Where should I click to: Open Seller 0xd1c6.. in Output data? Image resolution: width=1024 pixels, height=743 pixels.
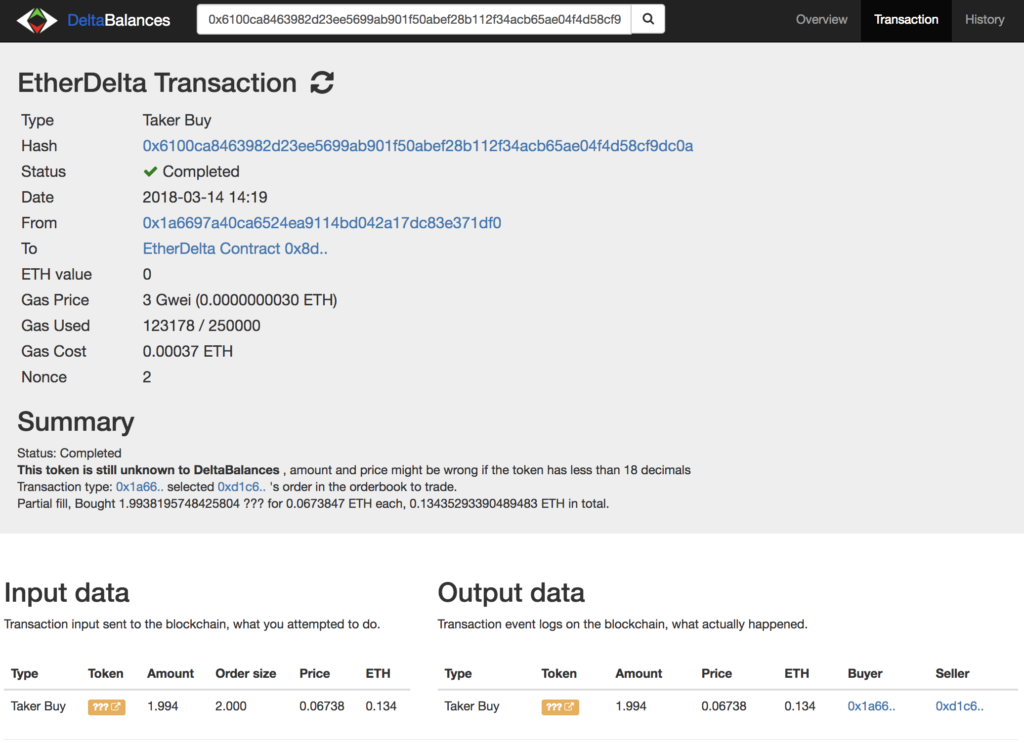pyautogui.click(x=959, y=706)
